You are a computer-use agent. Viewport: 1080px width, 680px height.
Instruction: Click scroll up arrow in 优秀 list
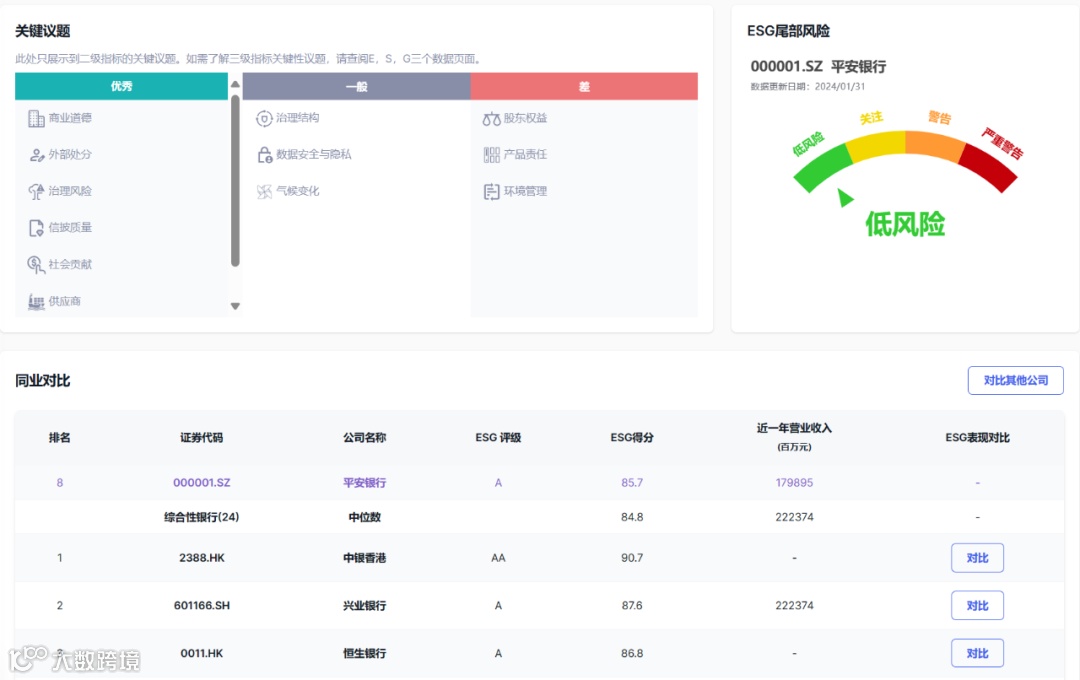coord(235,84)
